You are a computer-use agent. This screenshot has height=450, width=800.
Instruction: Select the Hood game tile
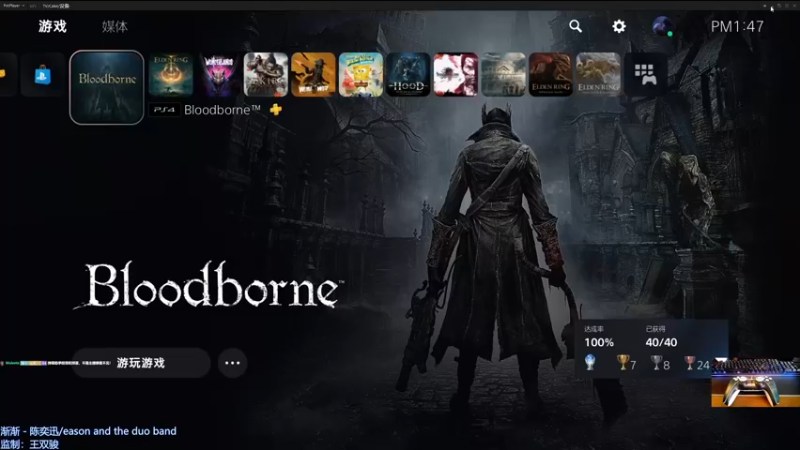pyautogui.click(x=408, y=74)
